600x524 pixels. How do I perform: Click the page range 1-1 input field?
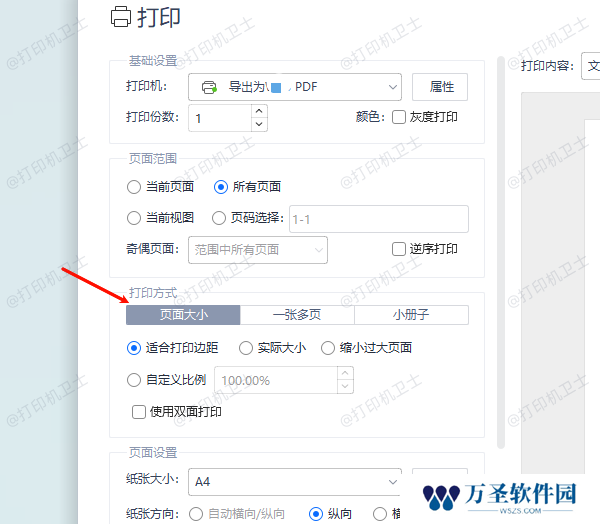[x=379, y=219]
